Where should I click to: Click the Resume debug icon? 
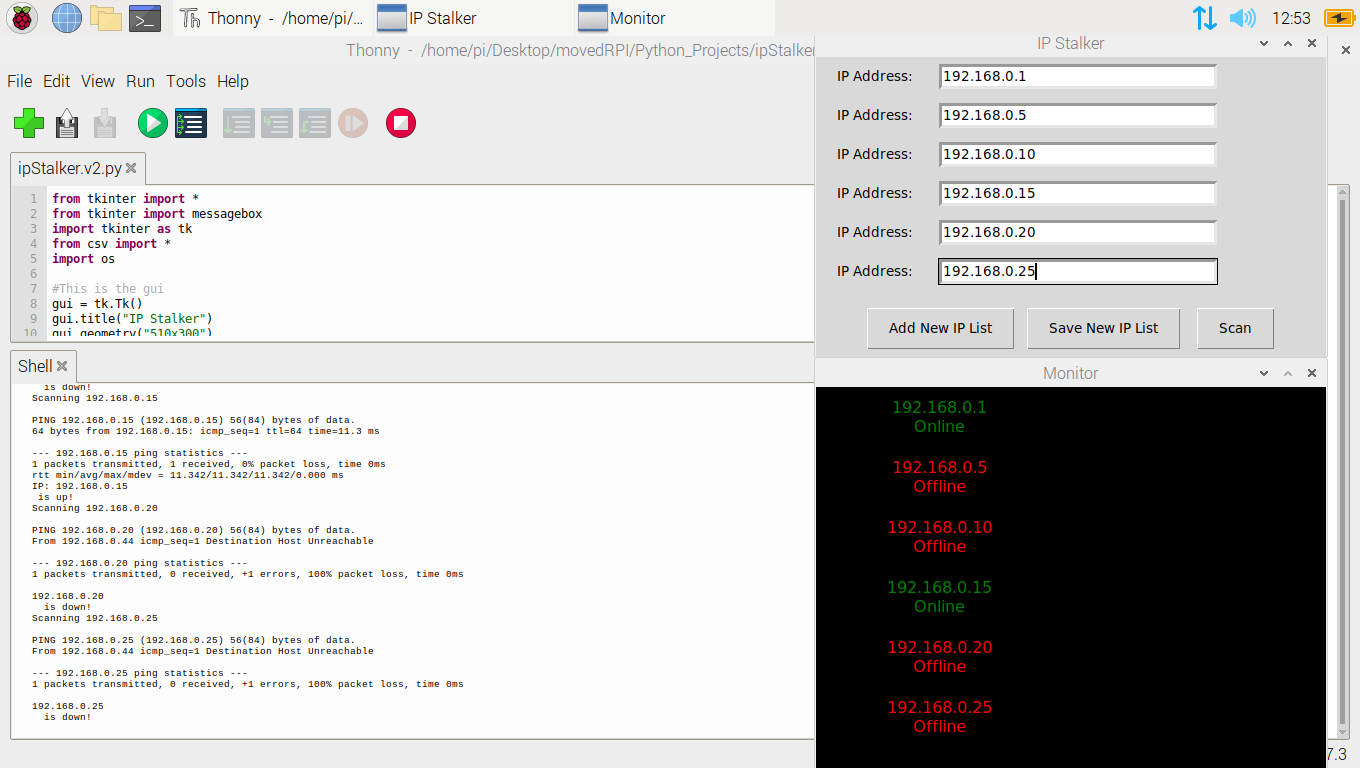[352, 123]
